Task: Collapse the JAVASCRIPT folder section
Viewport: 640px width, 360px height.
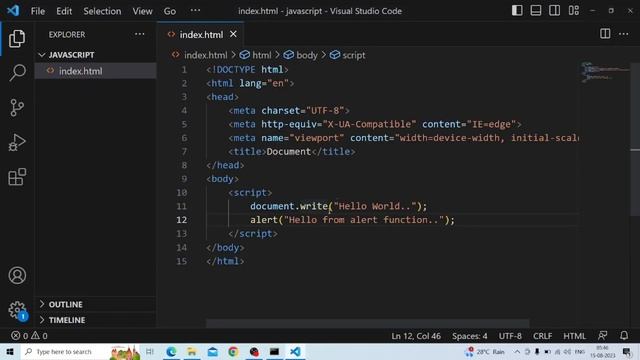Action: (96, 55)
